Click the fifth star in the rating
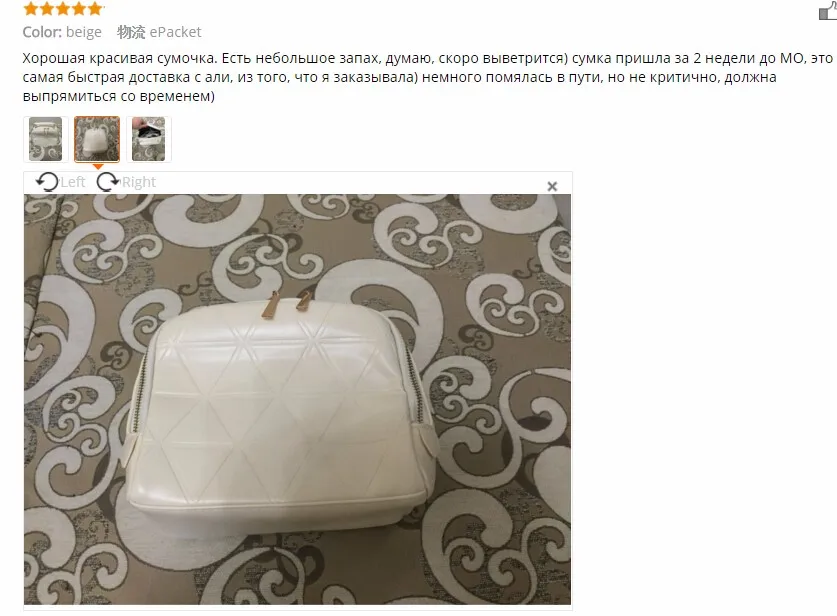The image size is (837, 616). pos(95,9)
